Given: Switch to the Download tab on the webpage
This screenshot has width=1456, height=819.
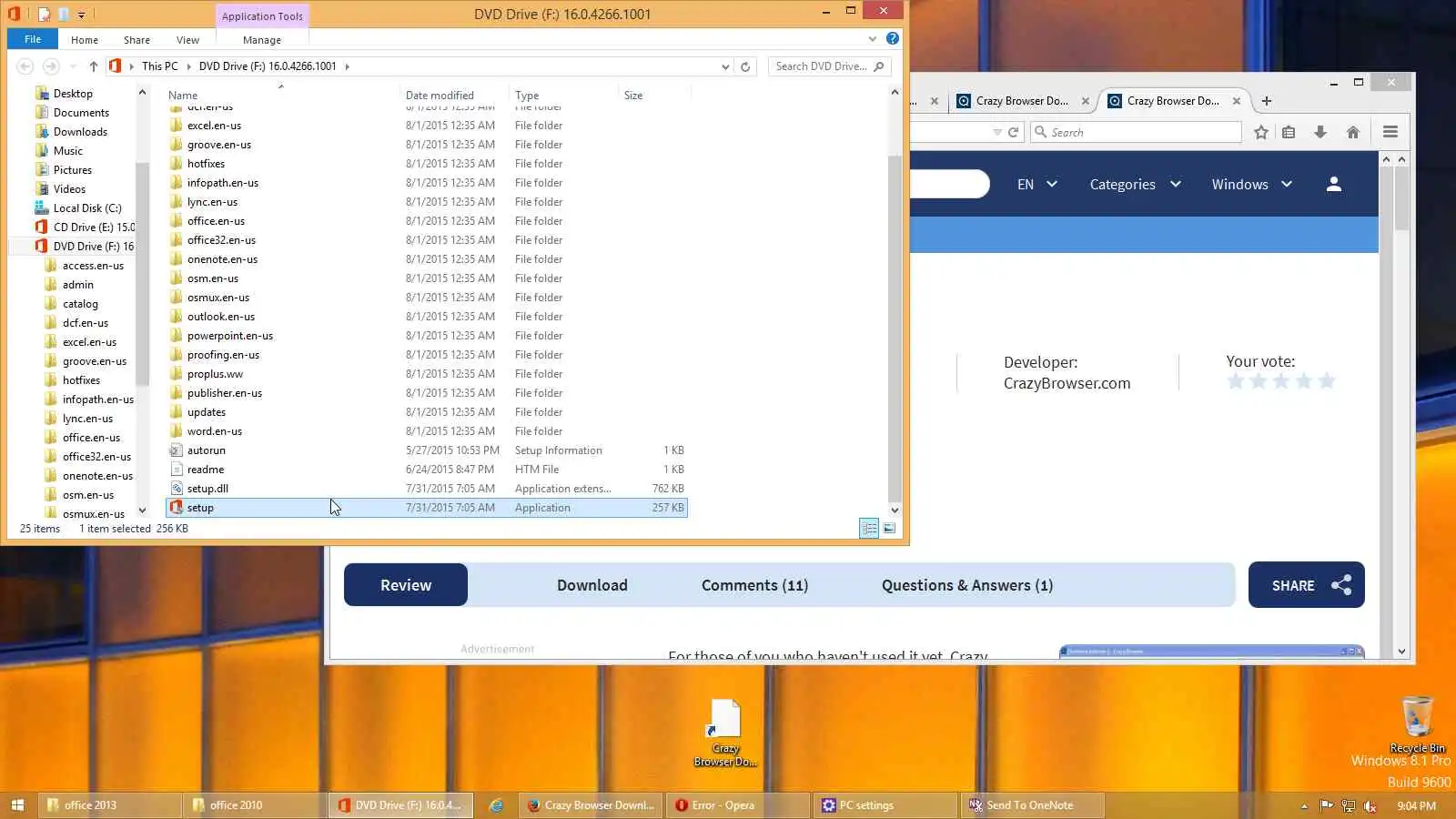Looking at the screenshot, I should (592, 585).
